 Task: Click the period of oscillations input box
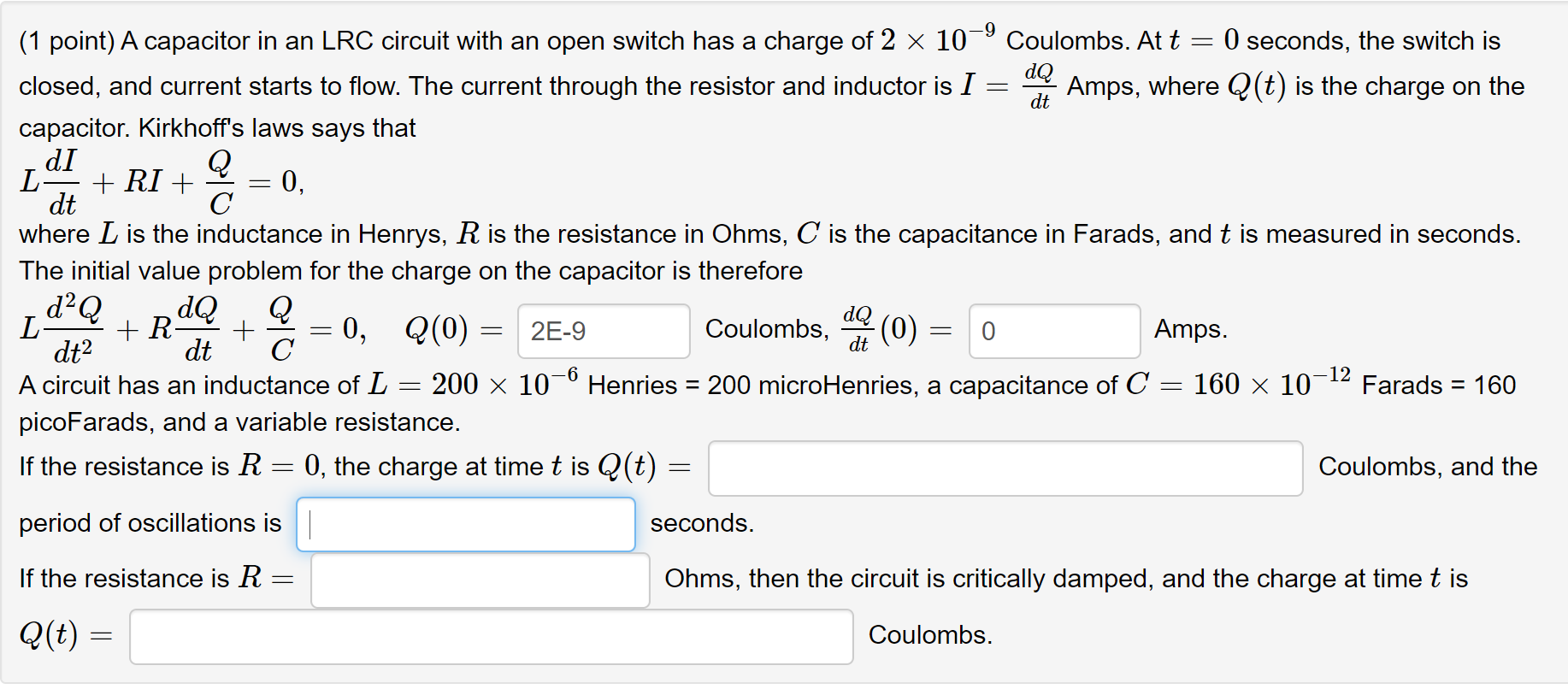tap(465, 524)
